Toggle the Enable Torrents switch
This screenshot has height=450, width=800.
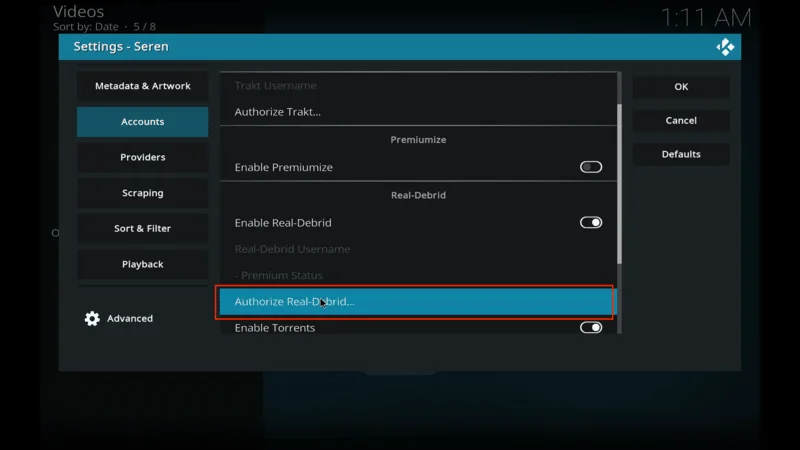point(591,328)
